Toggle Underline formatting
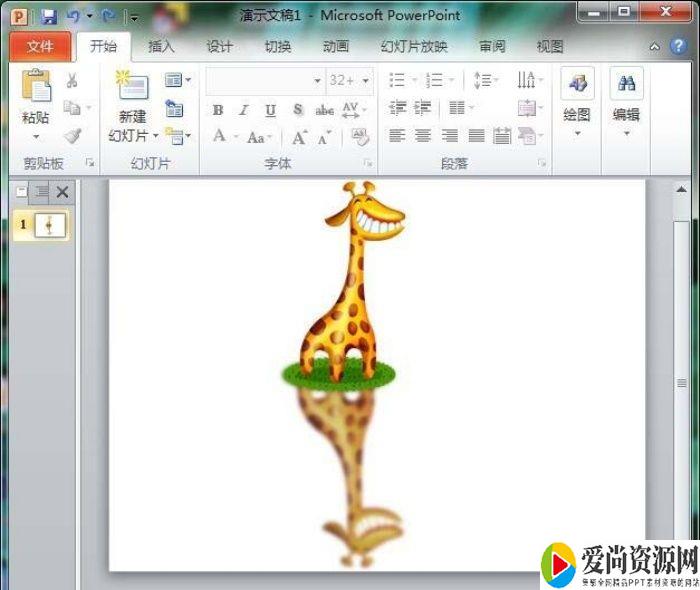Screen dimensions: 700x590 [x=270, y=110]
